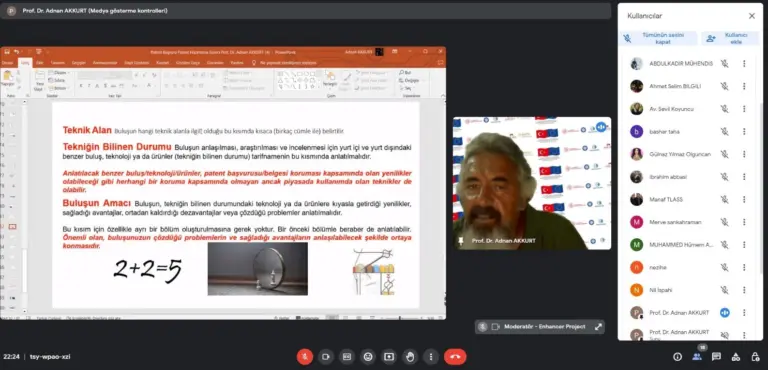Viewport: 768px width, 370px height.
Task: Click Prof. Dr. Adnan AKKURT speaking indicator in list
Action: coord(724,313)
